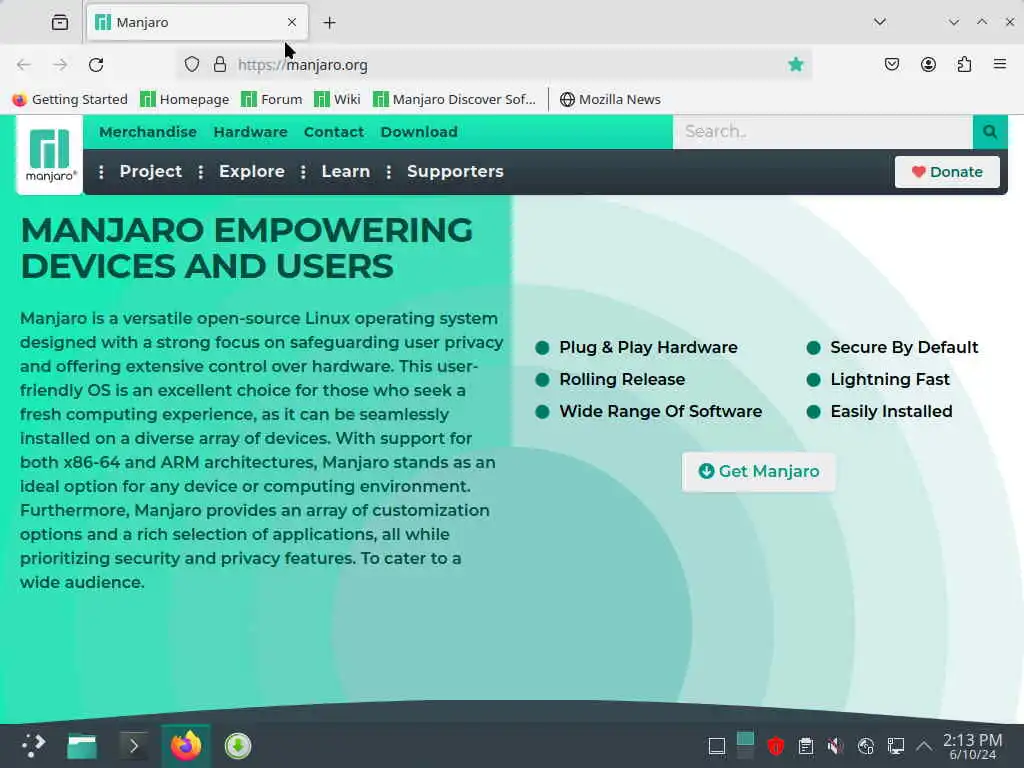This screenshot has width=1024, height=768.
Task: Click the website Search field
Action: coord(823,132)
